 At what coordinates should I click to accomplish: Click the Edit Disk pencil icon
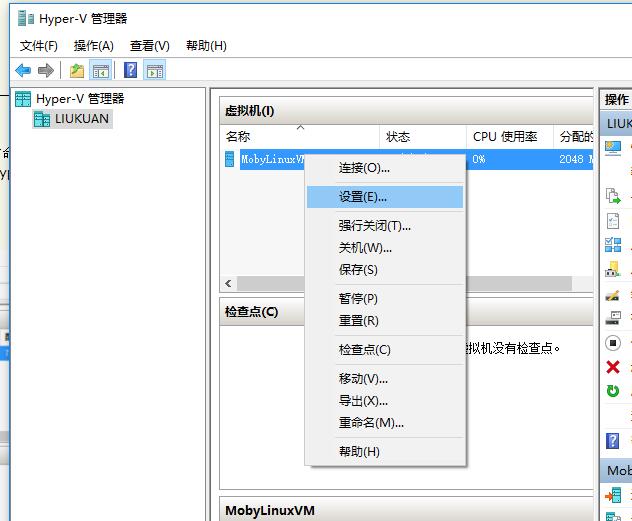613,295
